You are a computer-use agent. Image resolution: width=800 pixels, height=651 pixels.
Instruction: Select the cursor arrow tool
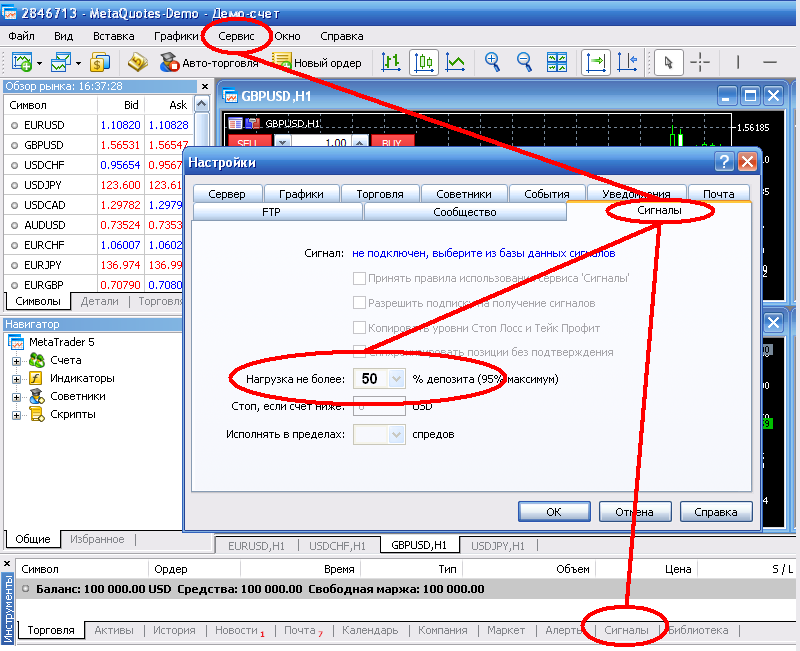(x=668, y=62)
